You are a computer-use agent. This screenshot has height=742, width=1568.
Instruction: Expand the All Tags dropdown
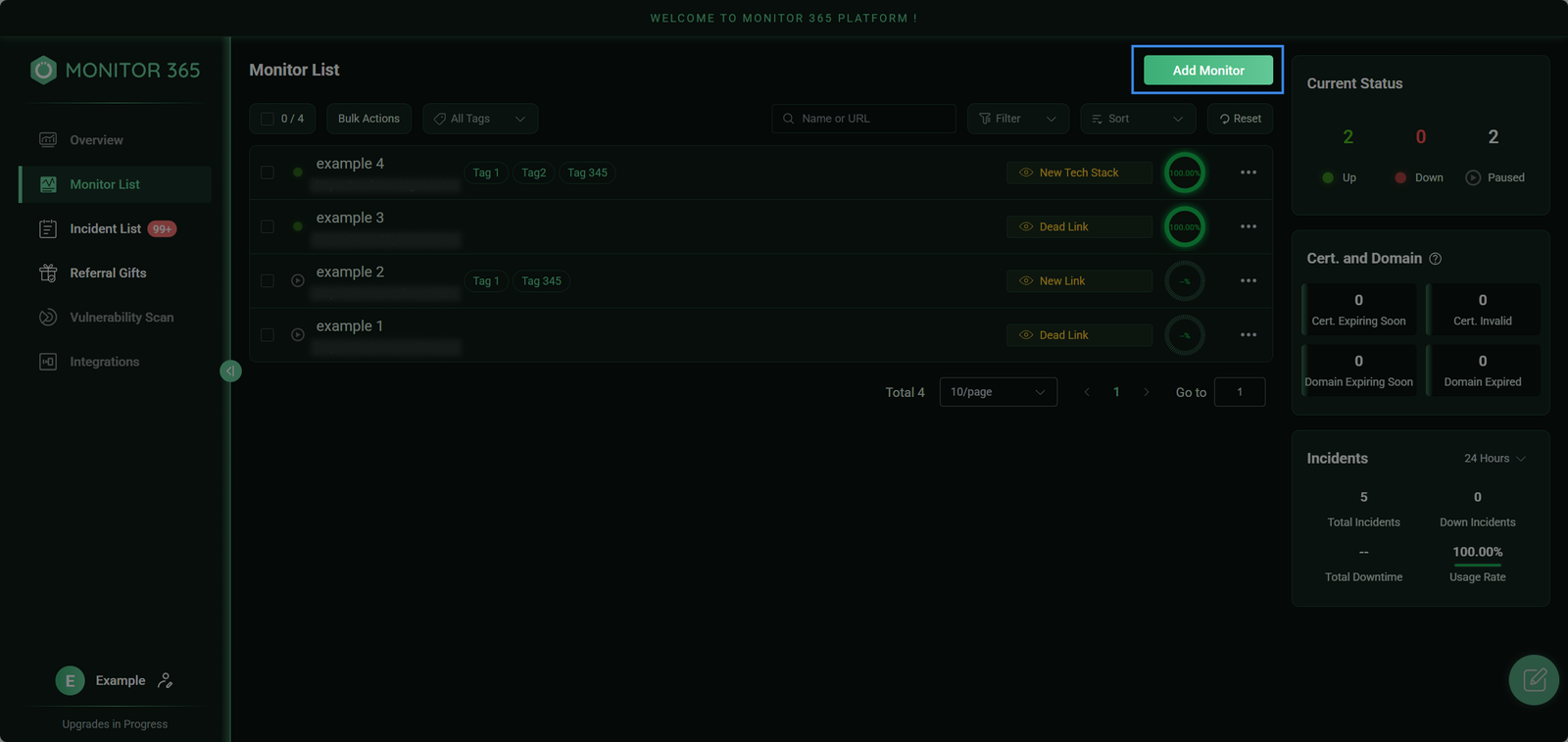point(480,119)
